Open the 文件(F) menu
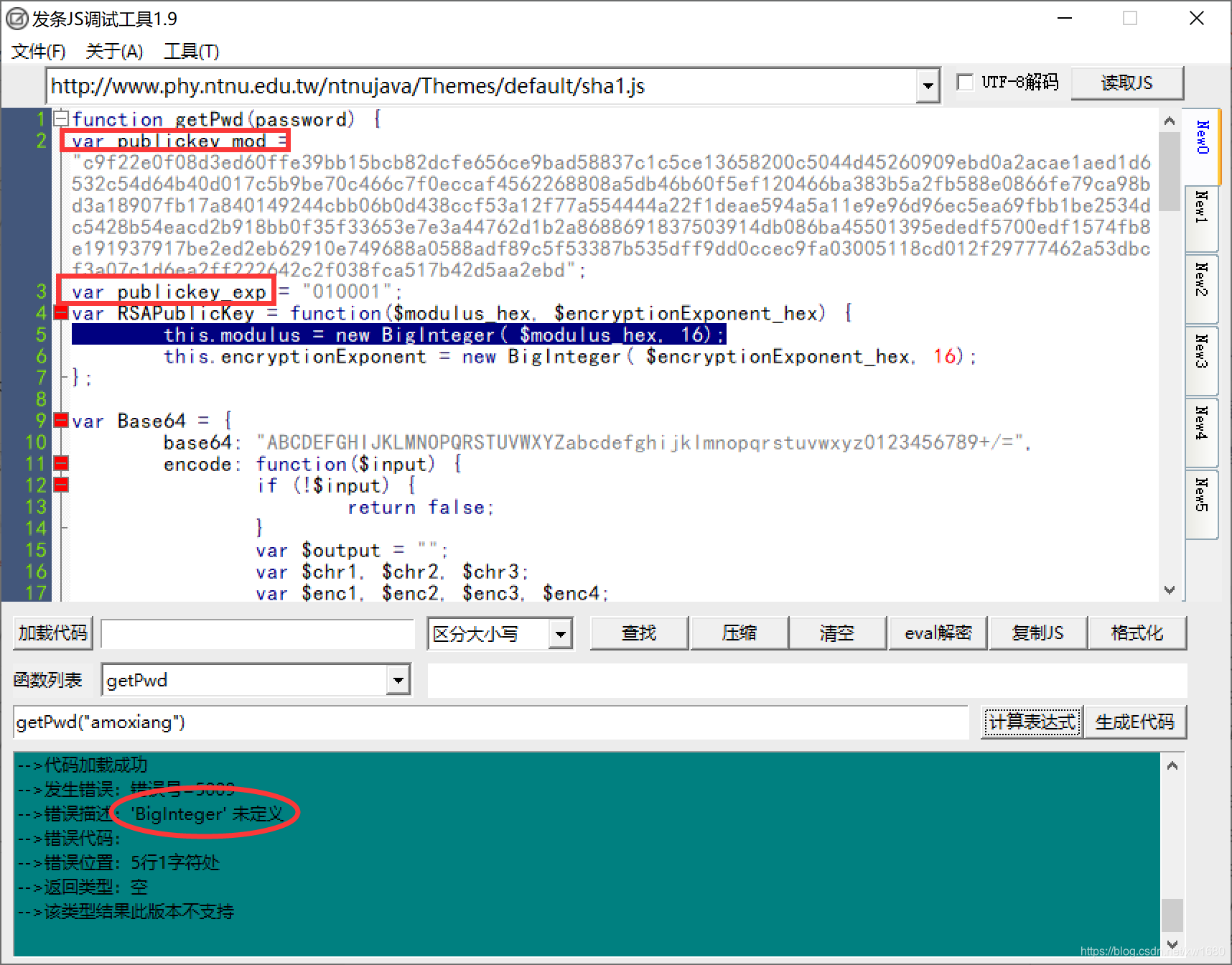 (39, 52)
